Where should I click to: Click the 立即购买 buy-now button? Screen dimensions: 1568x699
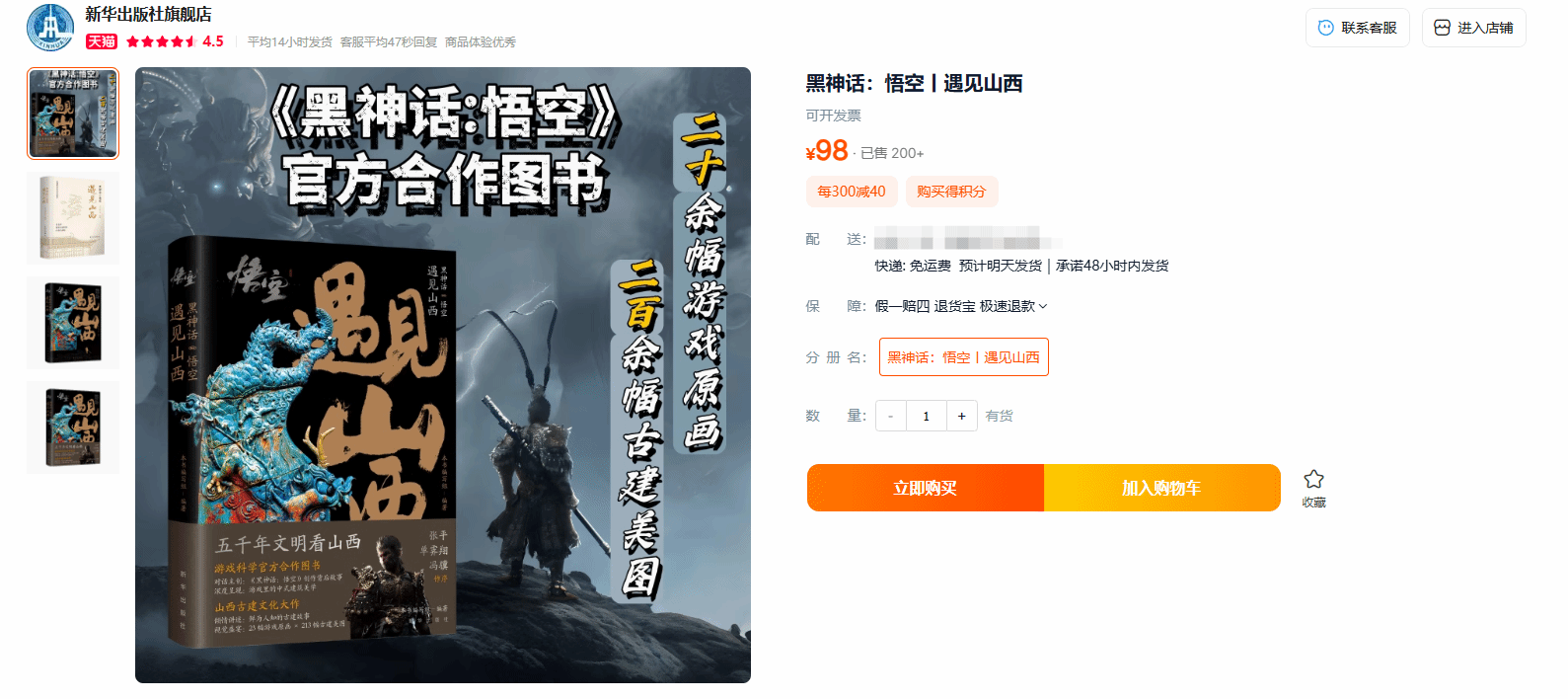[926, 488]
